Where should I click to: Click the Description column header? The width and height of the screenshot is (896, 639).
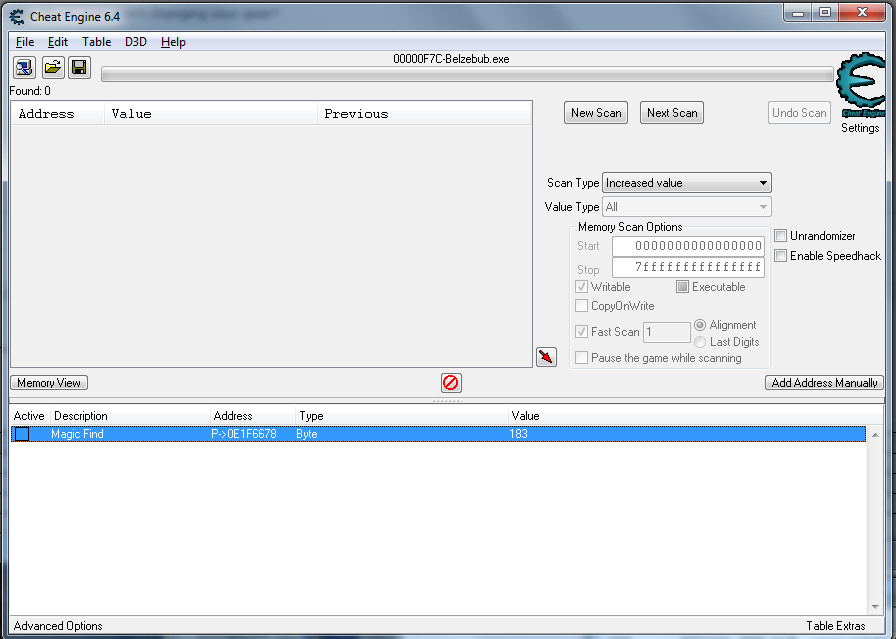(x=130, y=416)
